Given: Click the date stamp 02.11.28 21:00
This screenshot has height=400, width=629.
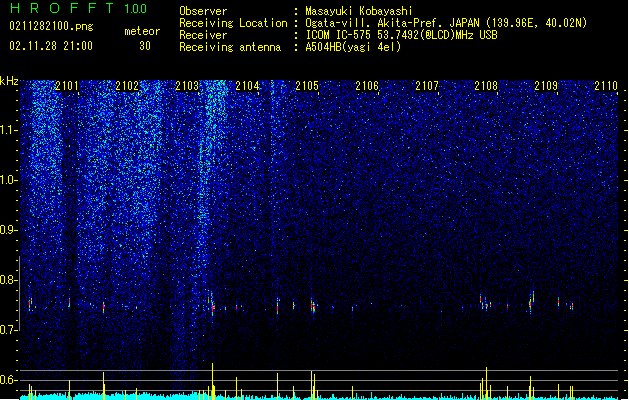Looking at the screenshot, I should point(51,46).
